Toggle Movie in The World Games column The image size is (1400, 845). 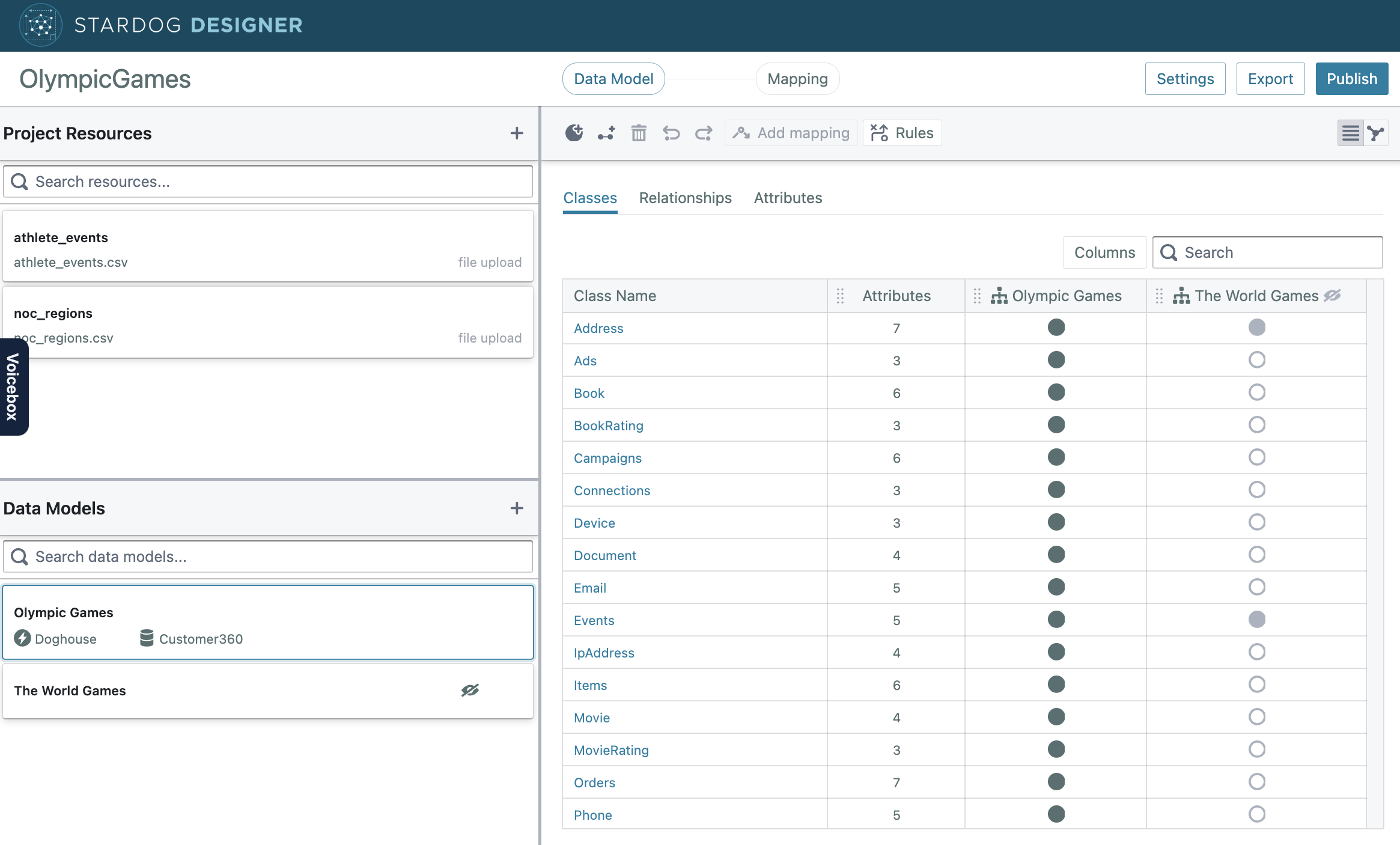pos(1256,717)
